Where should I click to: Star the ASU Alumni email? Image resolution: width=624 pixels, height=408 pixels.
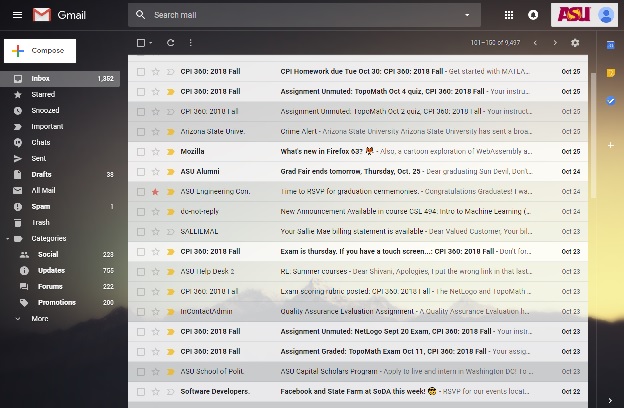click(155, 172)
